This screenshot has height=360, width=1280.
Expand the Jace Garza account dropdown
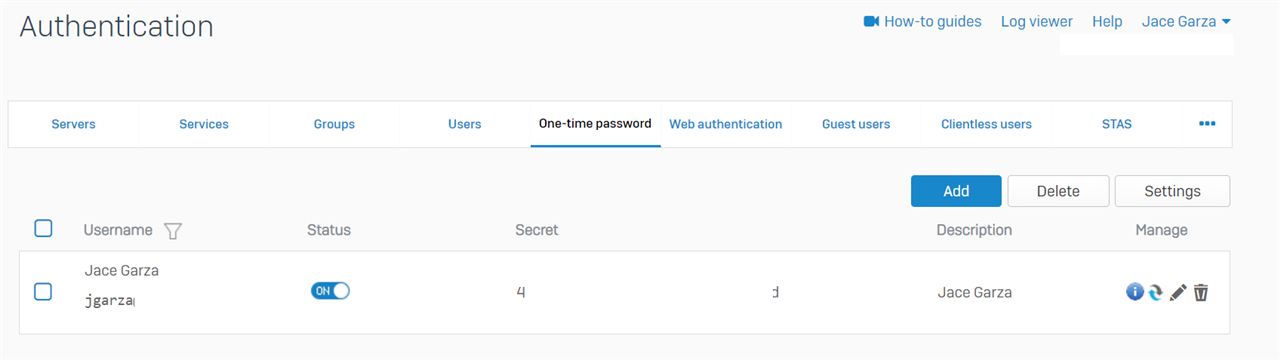(1186, 21)
